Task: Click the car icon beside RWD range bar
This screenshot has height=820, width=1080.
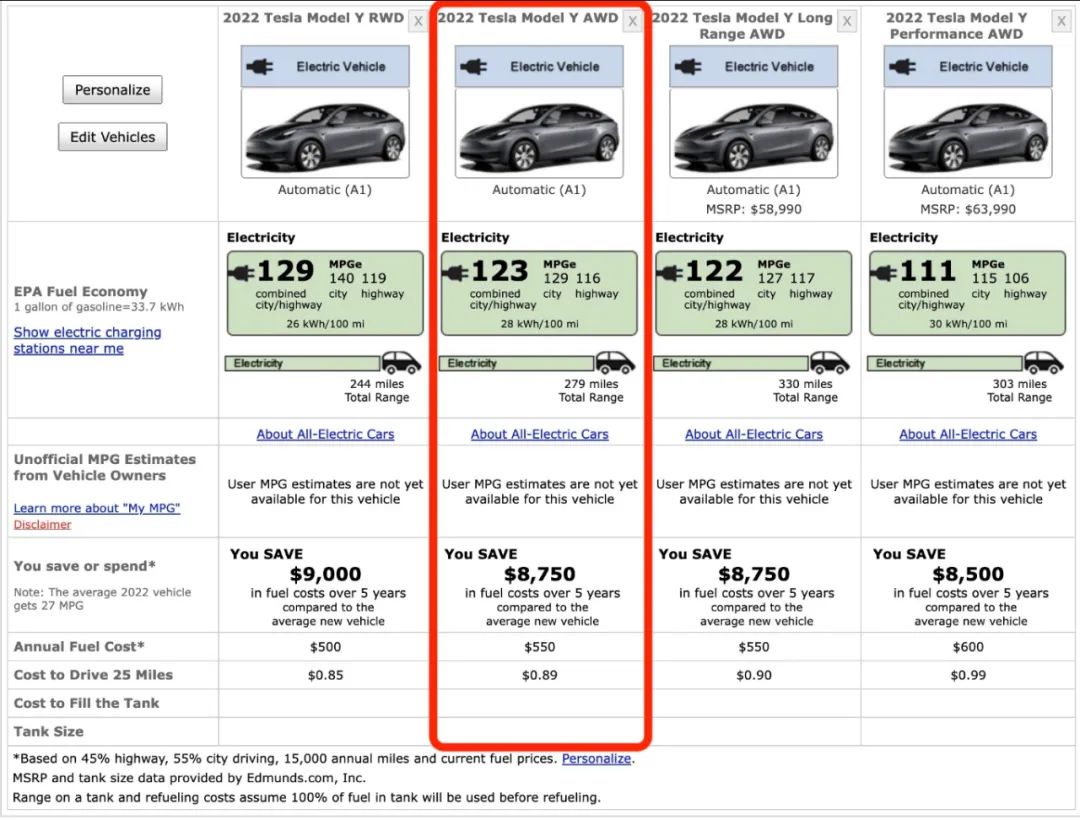Action: click(x=402, y=362)
